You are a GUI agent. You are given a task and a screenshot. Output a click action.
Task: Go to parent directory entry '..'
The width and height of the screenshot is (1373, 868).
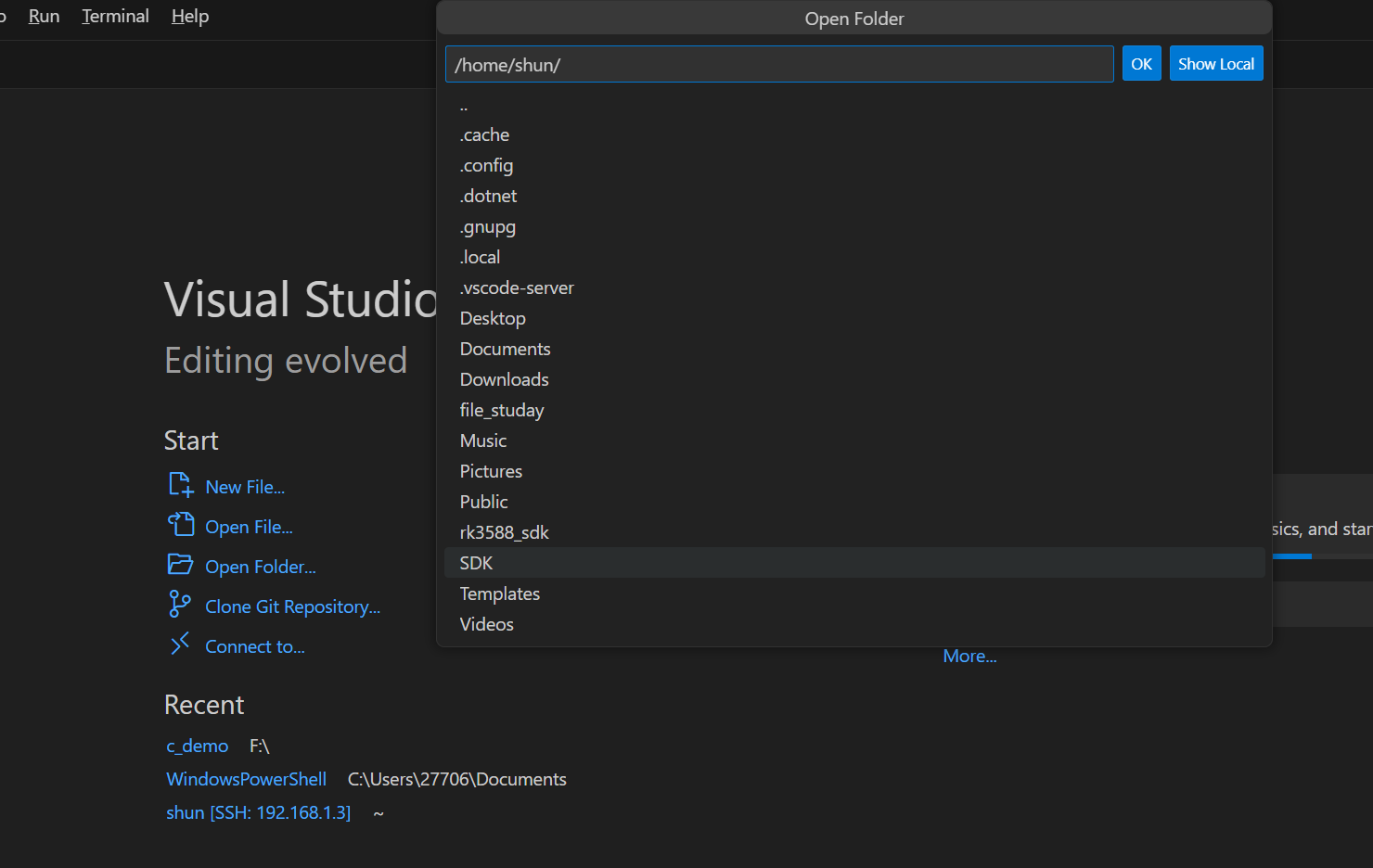point(854,104)
